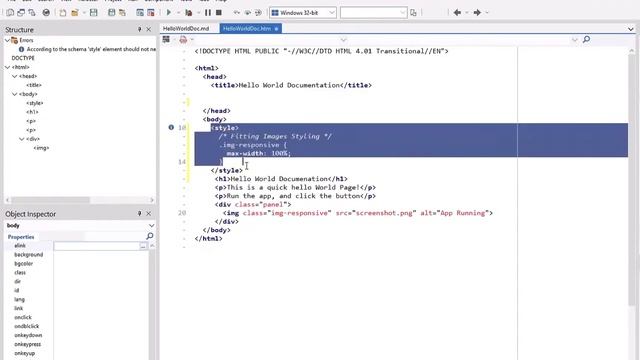Select the <img> node in Structure
Image resolution: width=640 pixels, height=360 pixels.
click(x=41, y=148)
